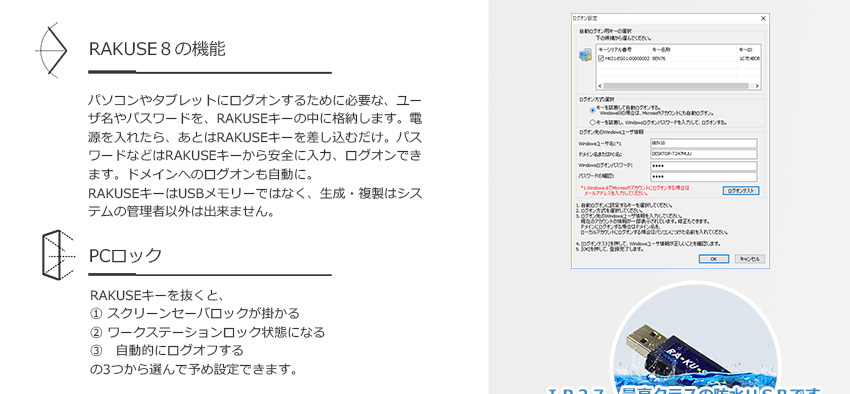Click the パスワードの確認 field
850x394 pixels.
[704, 177]
